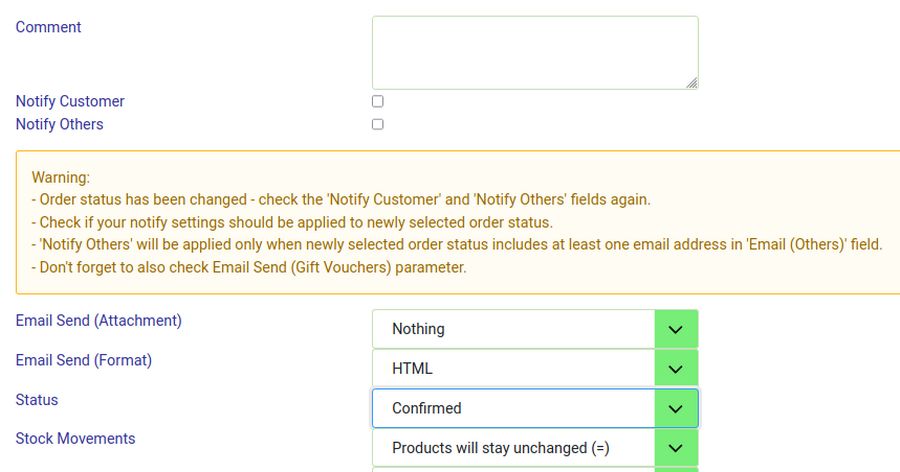Click the Notify Others label text
Image resolution: width=900 pixels, height=472 pixels.
point(59,124)
